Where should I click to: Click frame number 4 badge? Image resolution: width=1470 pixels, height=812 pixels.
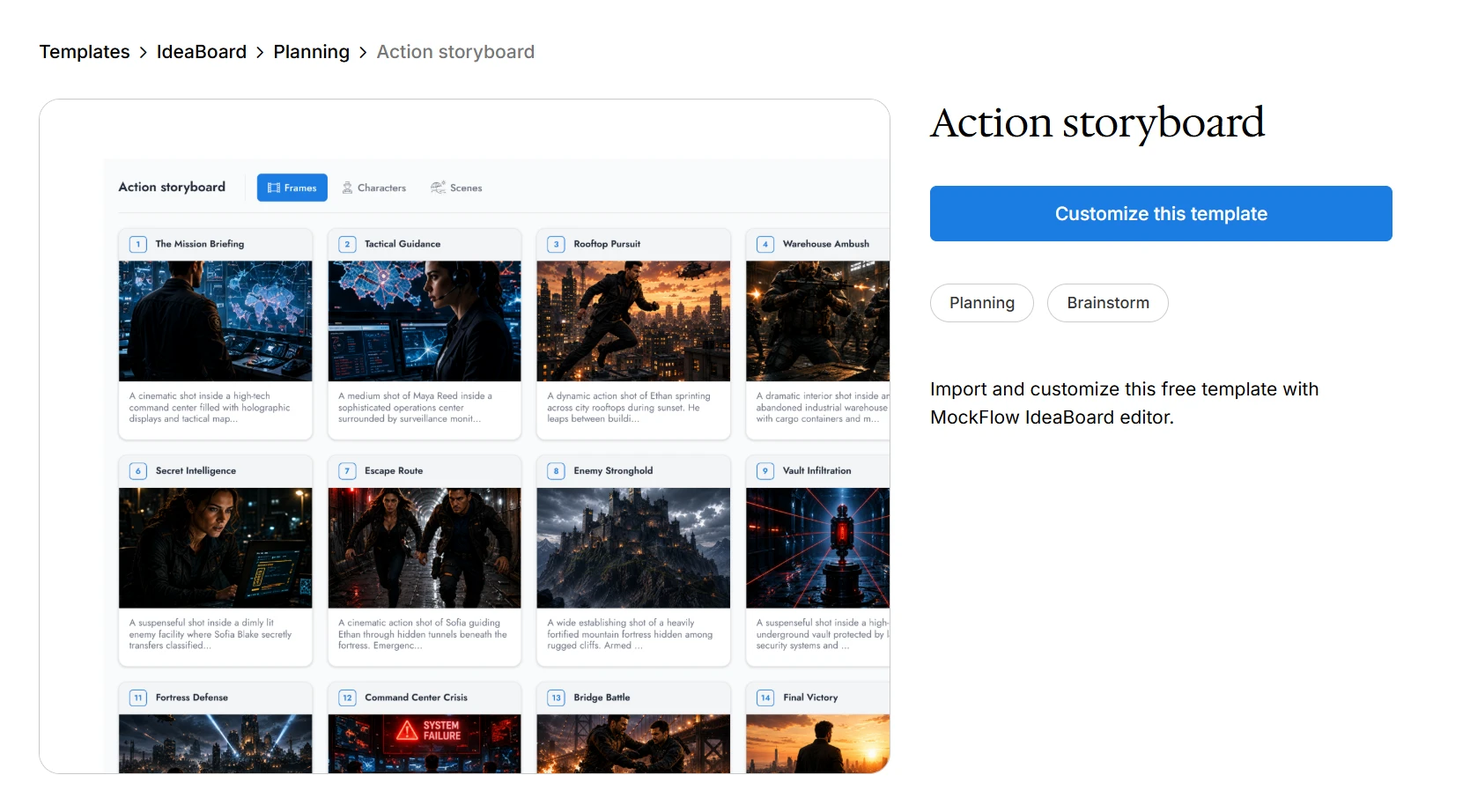(765, 244)
